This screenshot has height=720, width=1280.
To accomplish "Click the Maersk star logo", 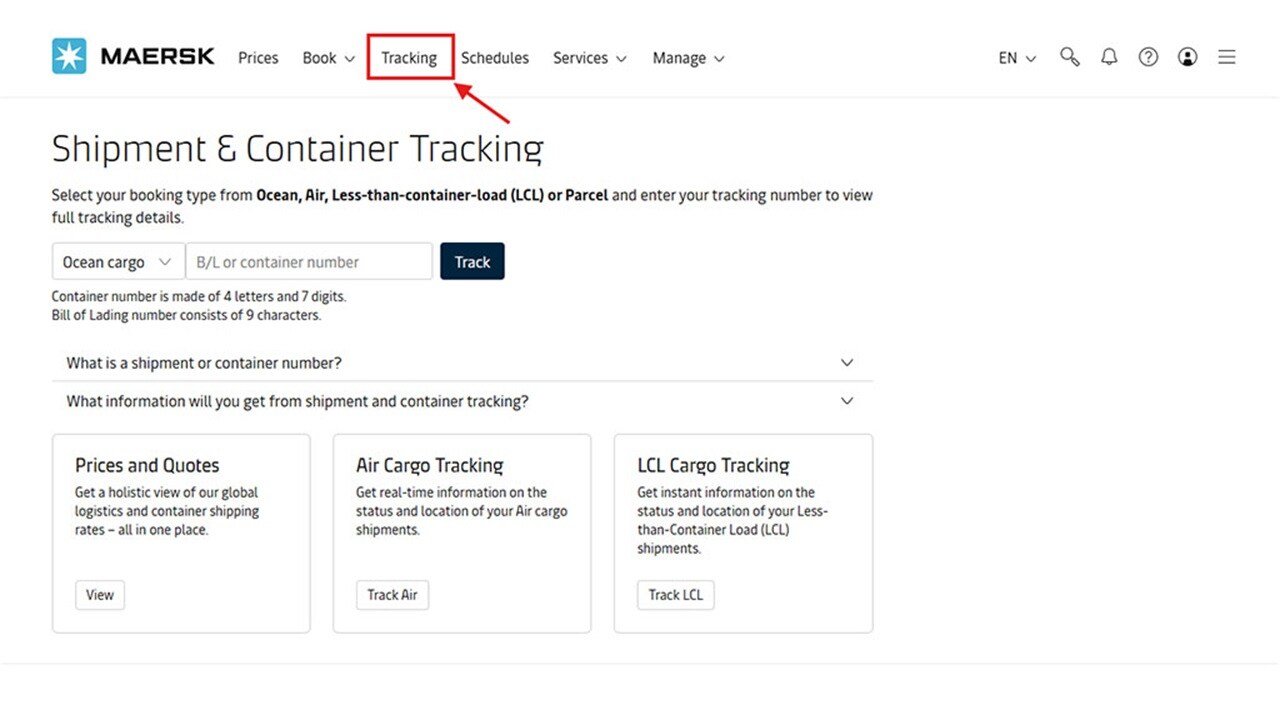I will 68,56.
